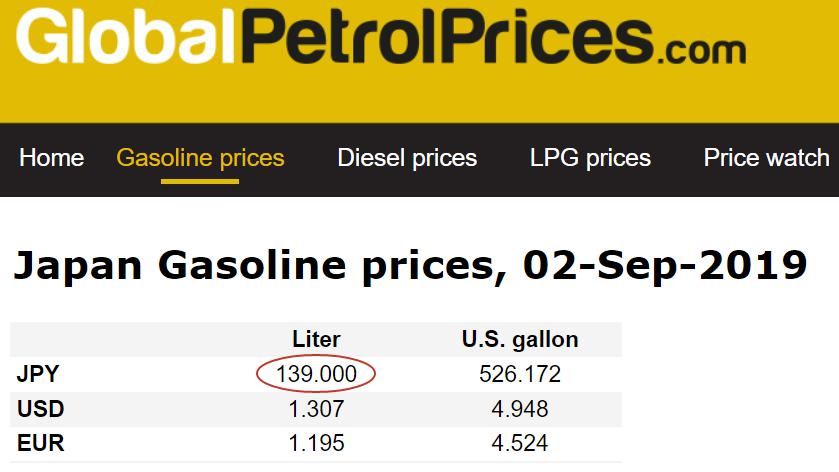Click the Liter column header
839x472 pixels.
(x=316, y=340)
